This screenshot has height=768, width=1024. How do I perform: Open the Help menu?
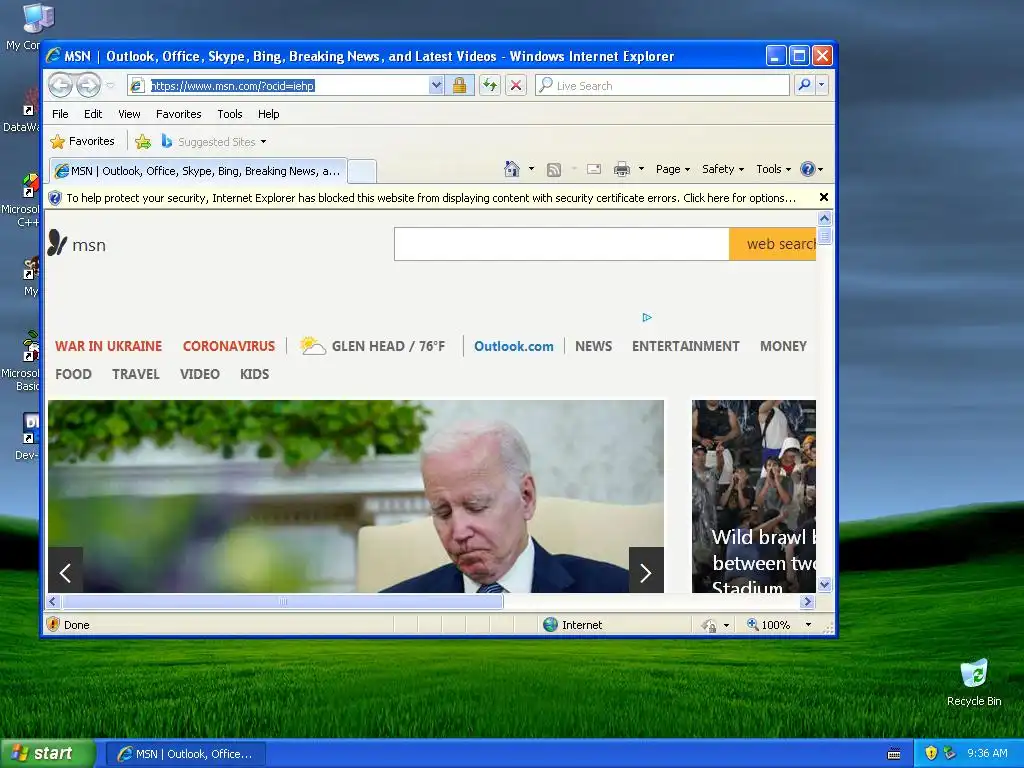pyautogui.click(x=268, y=114)
